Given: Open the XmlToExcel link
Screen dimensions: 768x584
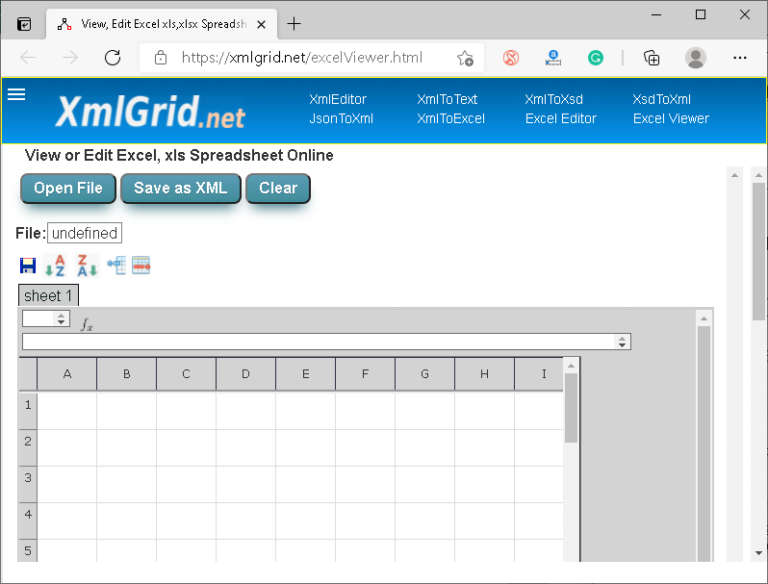Looking at the screenshot, I should pos(450,118).
